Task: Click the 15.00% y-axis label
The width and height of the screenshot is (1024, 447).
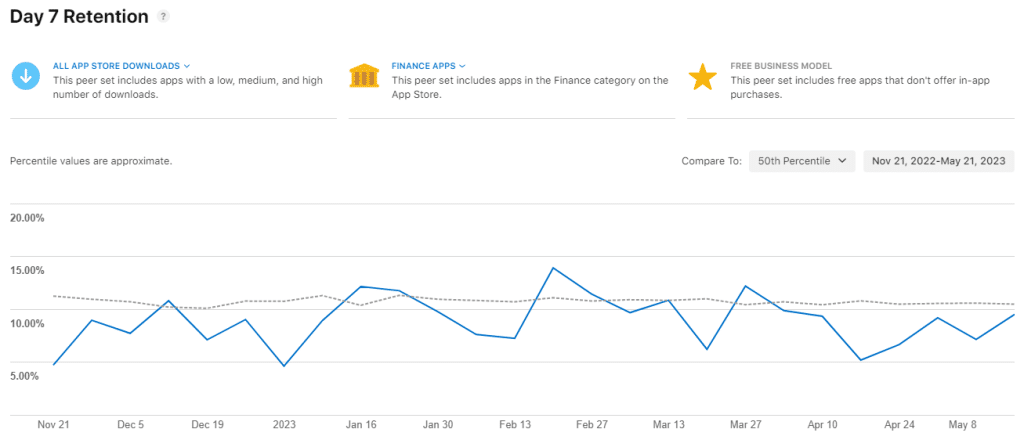Action: point(27,270)
